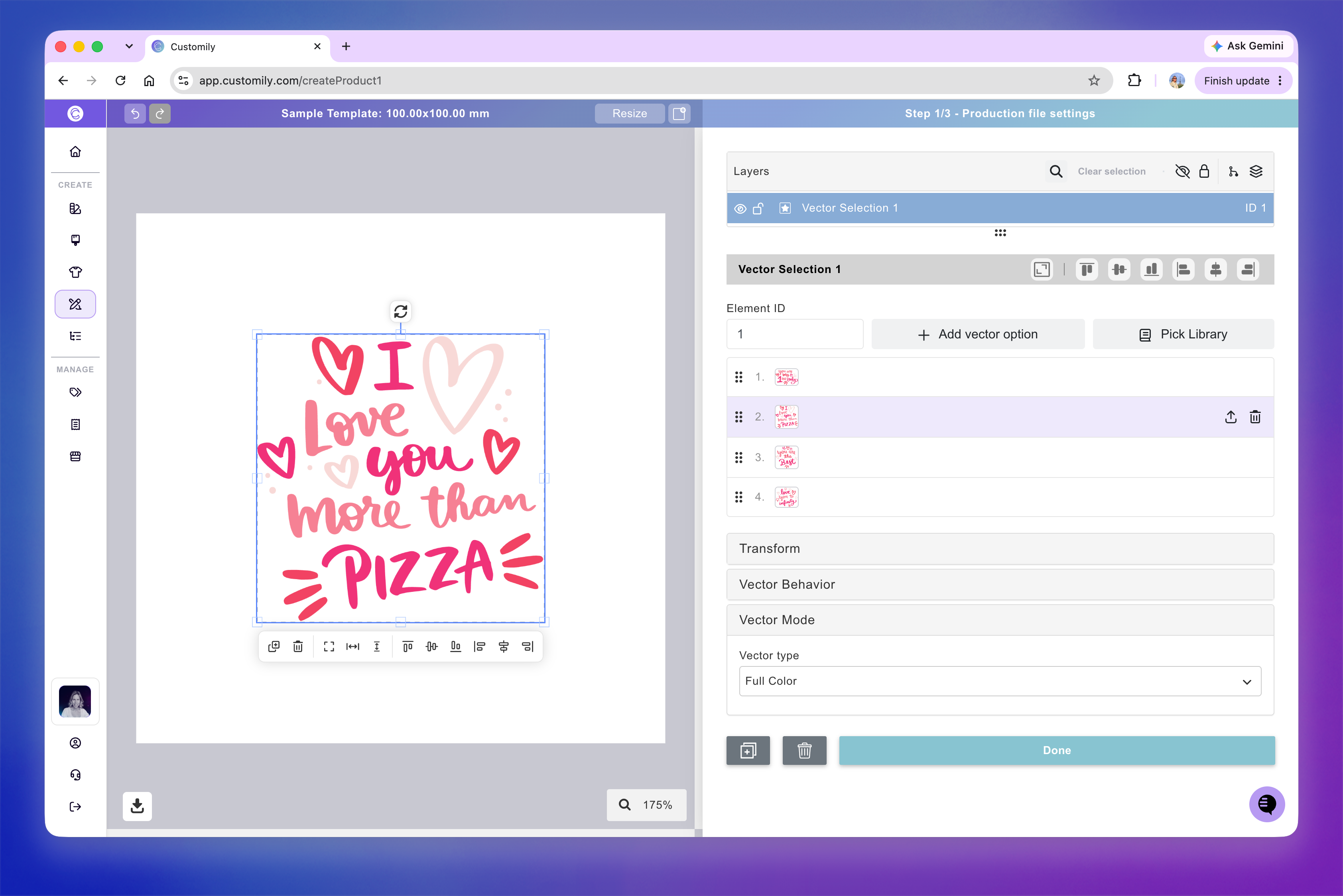Open the chat support bubble
The height and width of the screenshot is (896, 1343).
coord(1266,804)
